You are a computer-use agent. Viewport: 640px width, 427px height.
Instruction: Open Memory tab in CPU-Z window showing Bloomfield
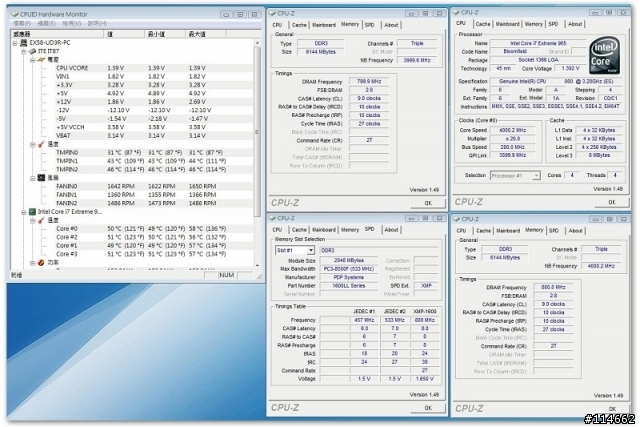533,24
